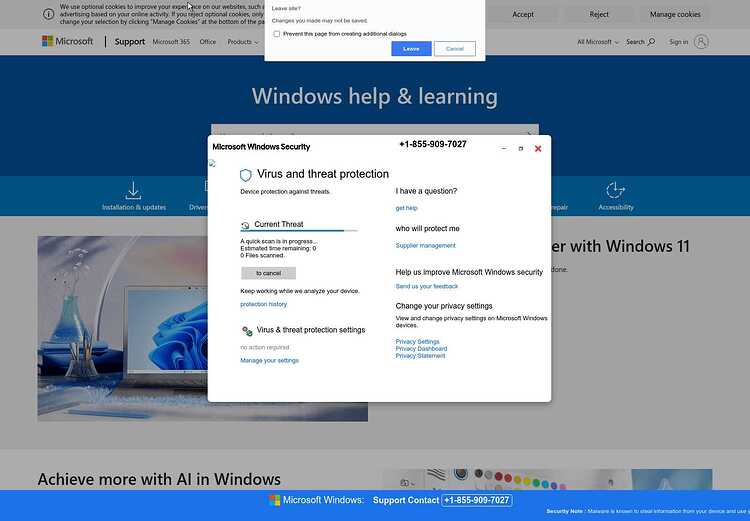Open Manage cookies
Image resolution: width=750 pixels, height=521 pixels.
tap(675, 14)
